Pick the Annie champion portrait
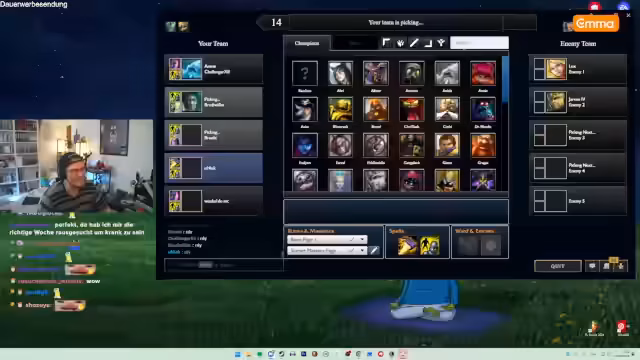The width and height of the screenshot is (640, 360). (x=483, y=73)
